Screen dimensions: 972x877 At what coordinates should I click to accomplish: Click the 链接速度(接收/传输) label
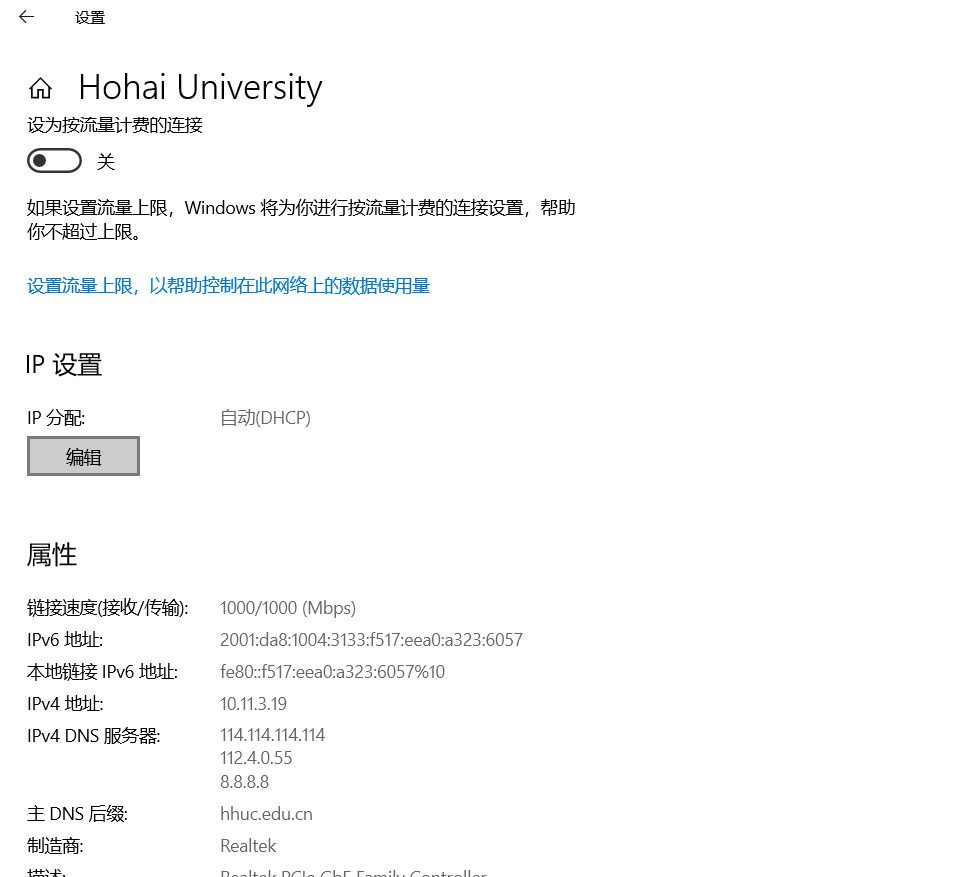(108, 608)
